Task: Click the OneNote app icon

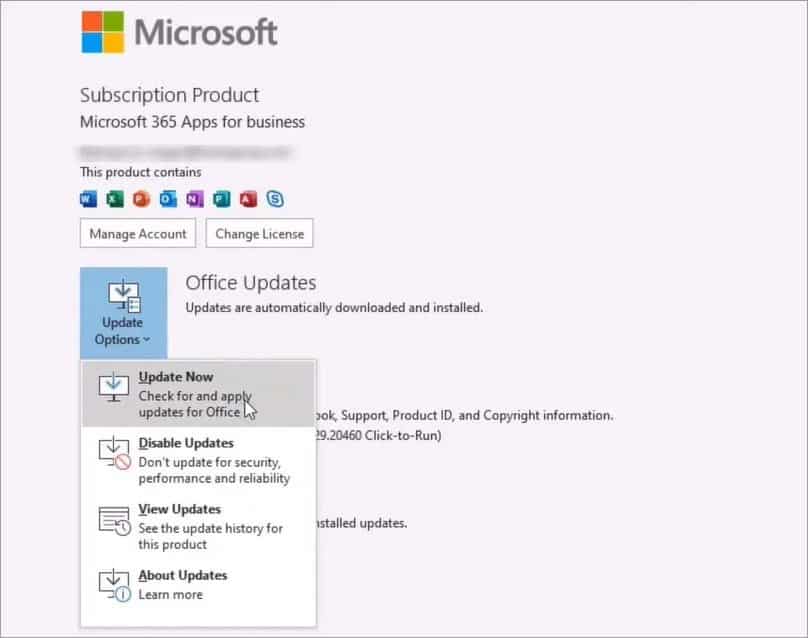Action: (195, 199)
